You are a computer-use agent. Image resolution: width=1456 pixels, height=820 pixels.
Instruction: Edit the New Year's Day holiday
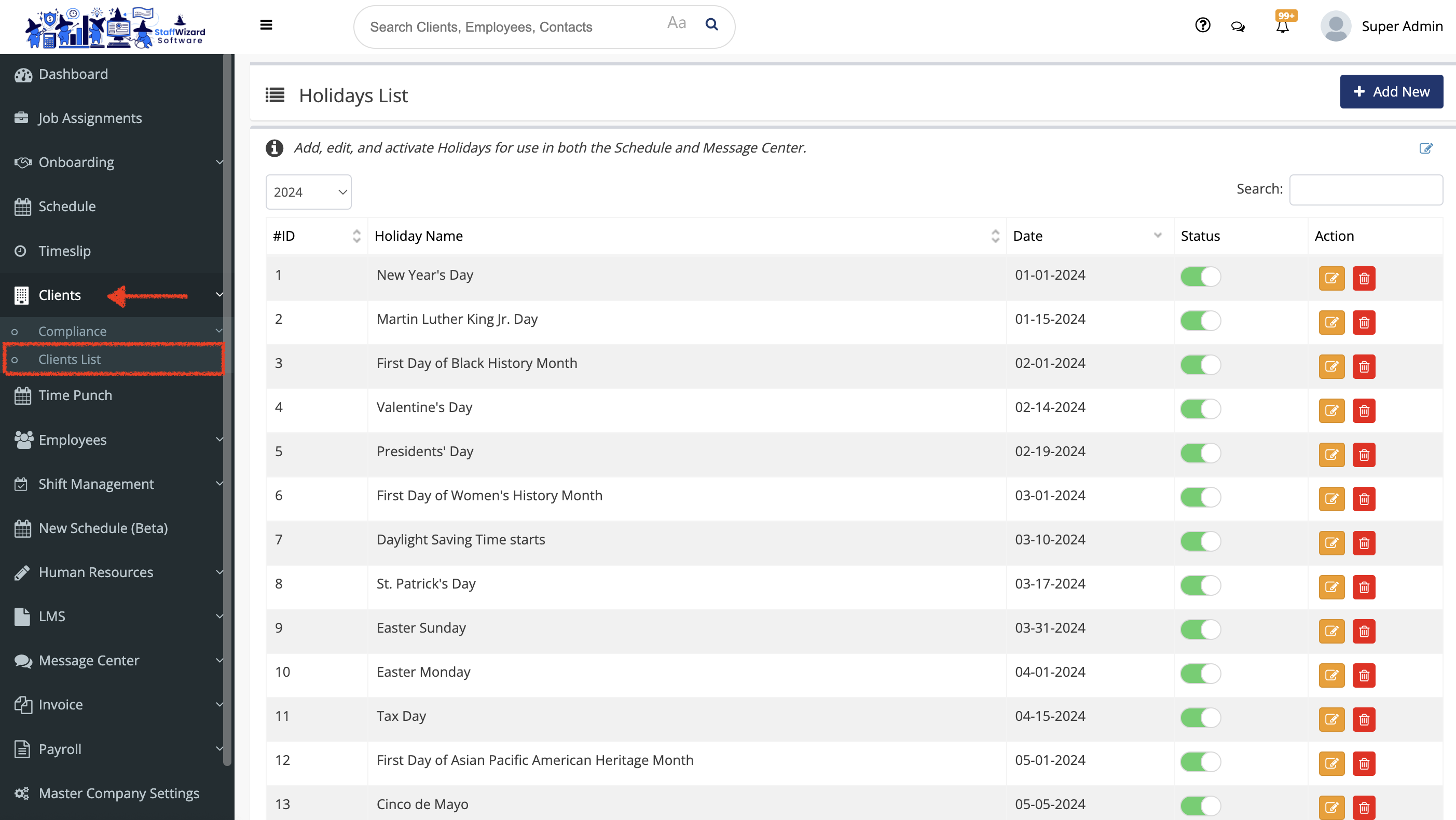(1331, 278)
